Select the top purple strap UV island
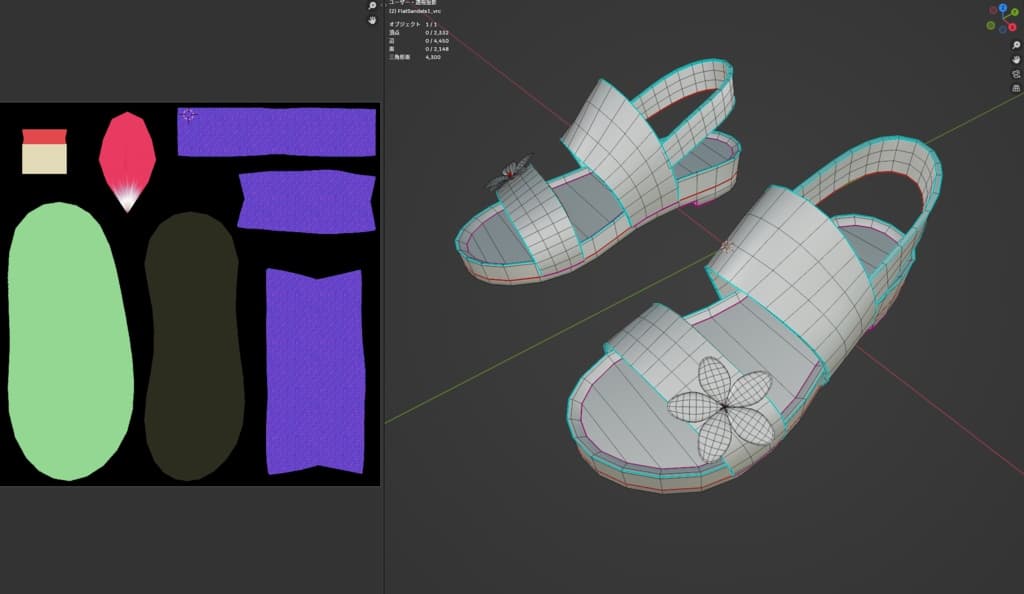Image resolution: width=1024 pixels, height=594 pixels. click(277, 132)
